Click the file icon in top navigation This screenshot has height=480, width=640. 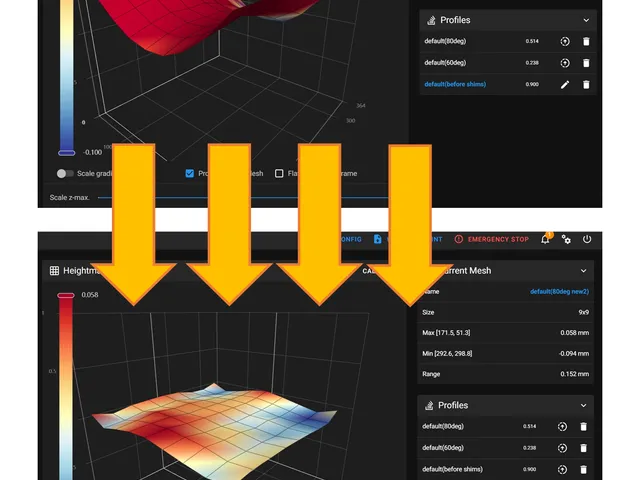pyautogui.click(x=378, y=239)
